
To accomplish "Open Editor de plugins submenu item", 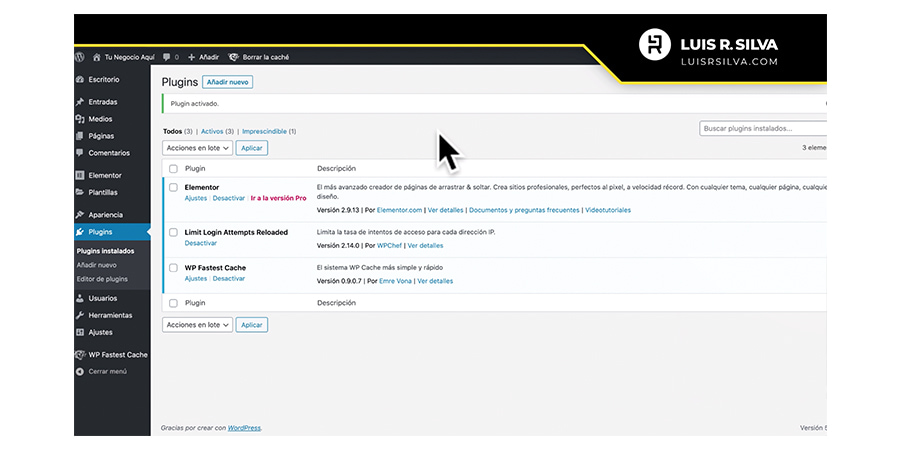I will (102, 279).
